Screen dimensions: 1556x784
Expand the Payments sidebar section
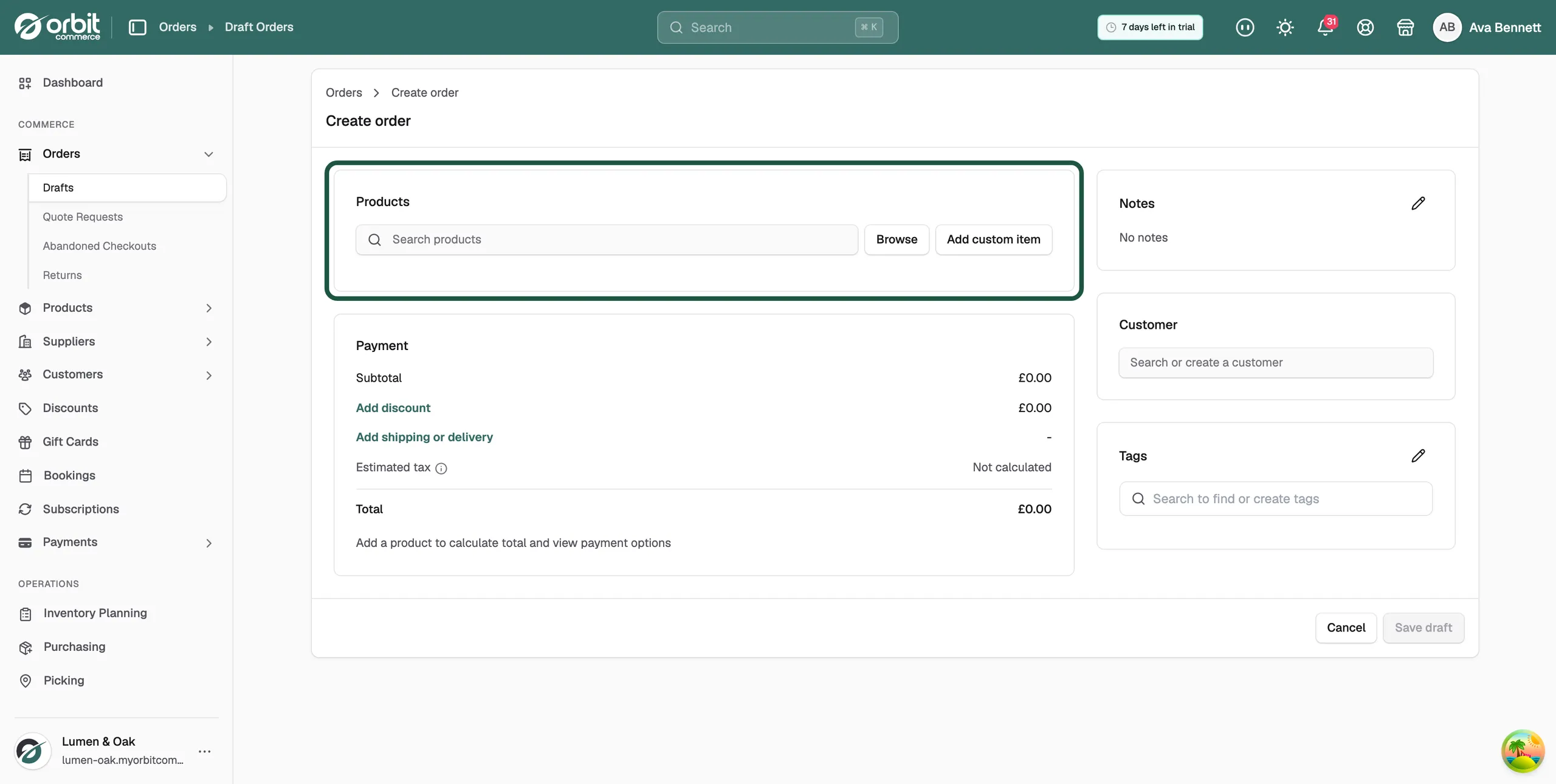[x=208, y=543]
